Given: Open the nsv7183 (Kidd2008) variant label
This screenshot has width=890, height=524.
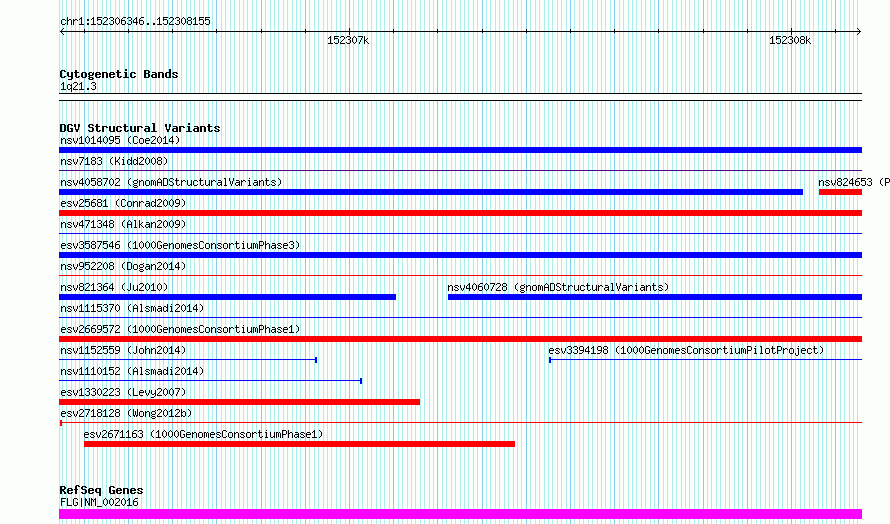Looking at the screenshot, I should click(x=114, y=161).
